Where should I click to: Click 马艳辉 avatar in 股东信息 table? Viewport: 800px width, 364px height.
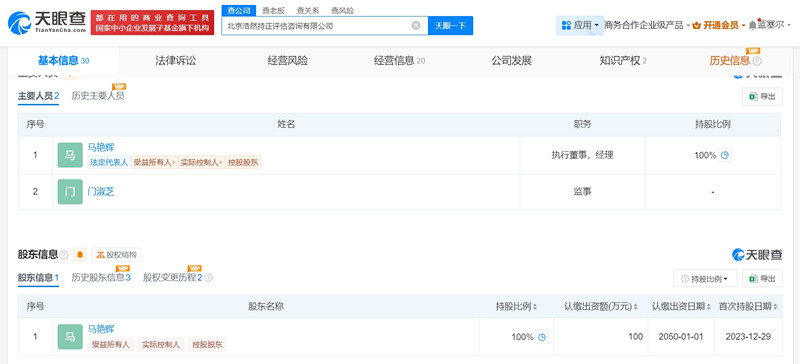(x=70, y=337)
